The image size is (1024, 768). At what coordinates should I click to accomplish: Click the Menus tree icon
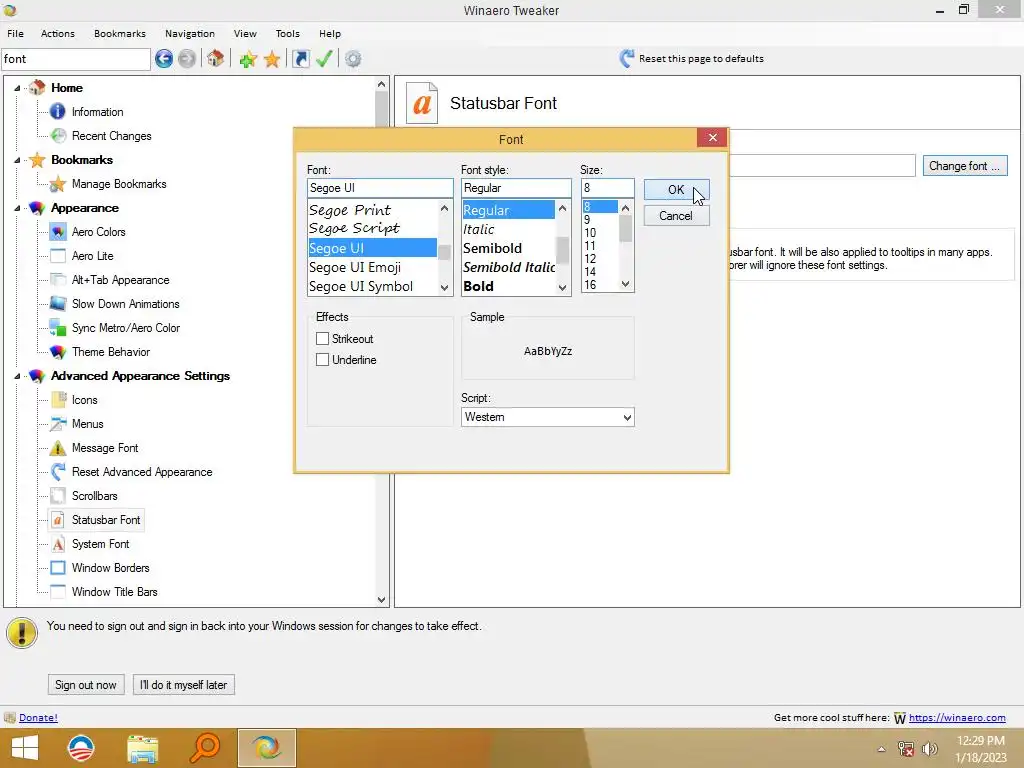pos(58,424)
